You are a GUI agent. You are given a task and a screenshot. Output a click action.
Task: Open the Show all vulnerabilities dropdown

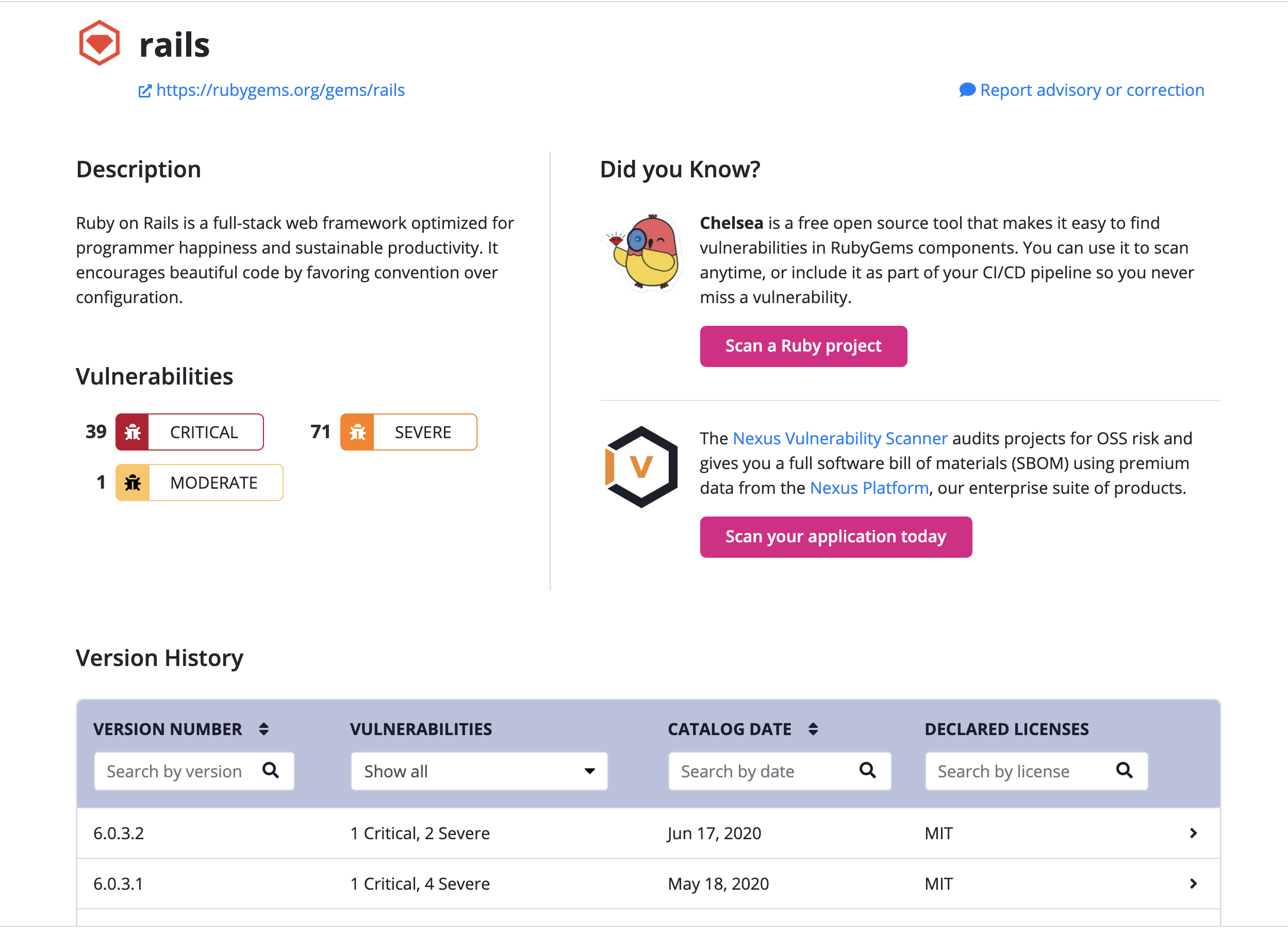click(478, 771)
